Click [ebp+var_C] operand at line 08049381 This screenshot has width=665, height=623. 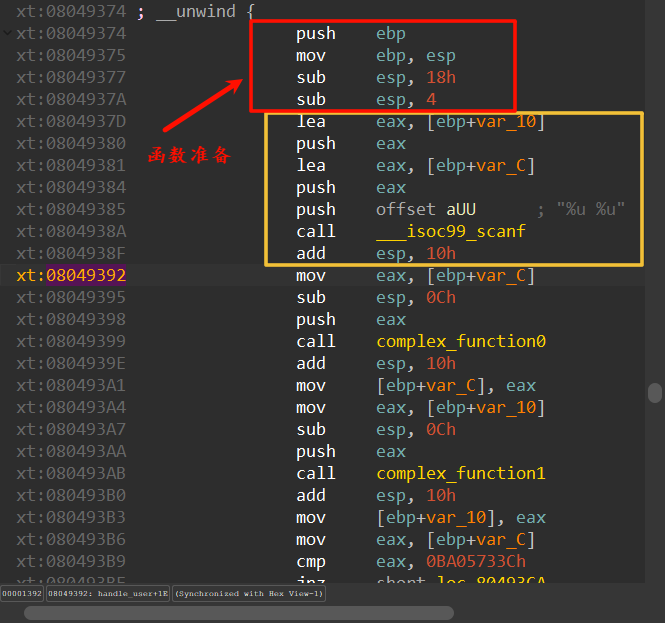pyautogui.click(x=481, y=165)
